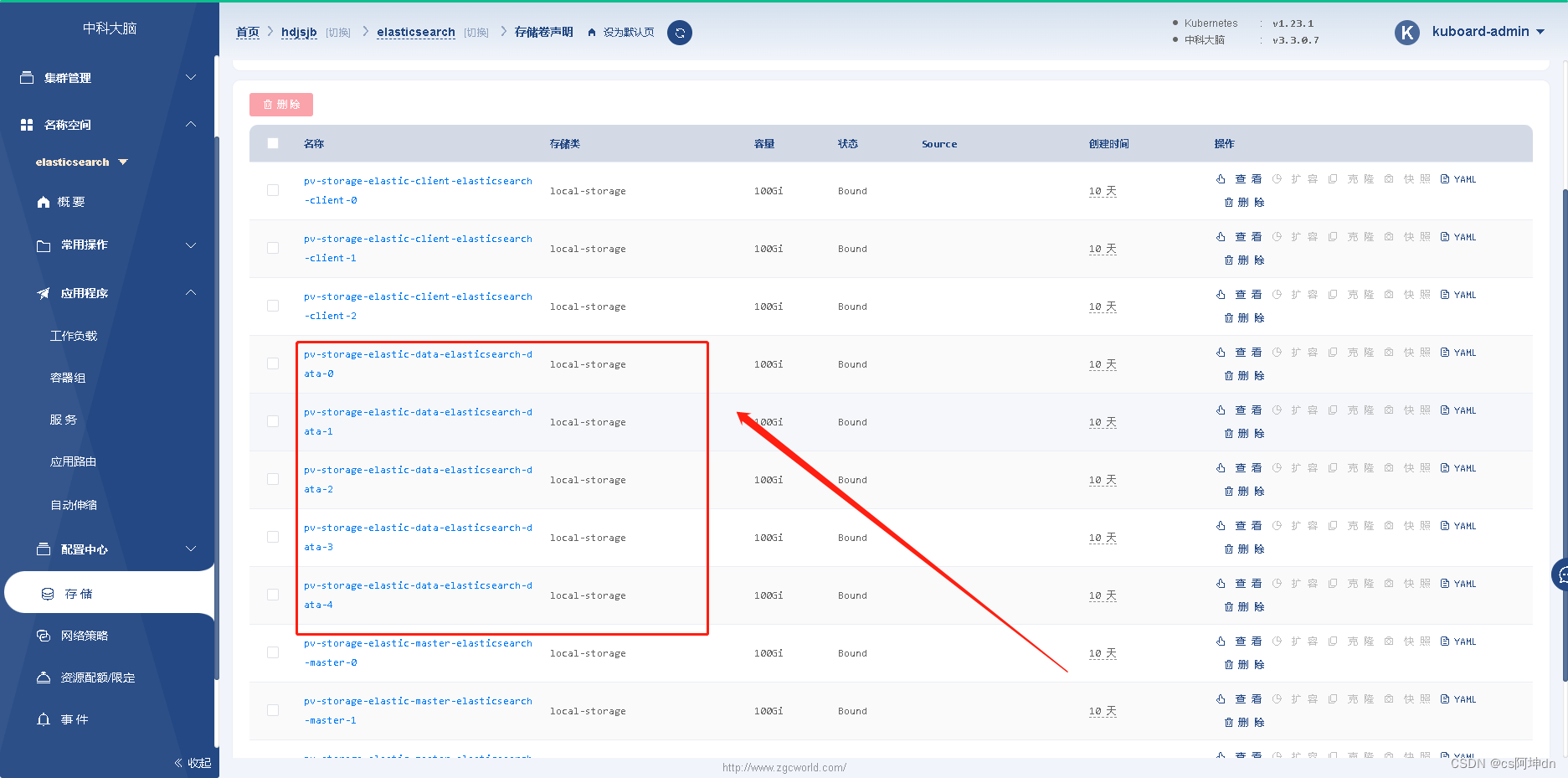Viewport: 1568px width, 778px height.
Task: Click the YAML file icon in master-0 row
Action: pyautogui.click(x=1445, y=641)
